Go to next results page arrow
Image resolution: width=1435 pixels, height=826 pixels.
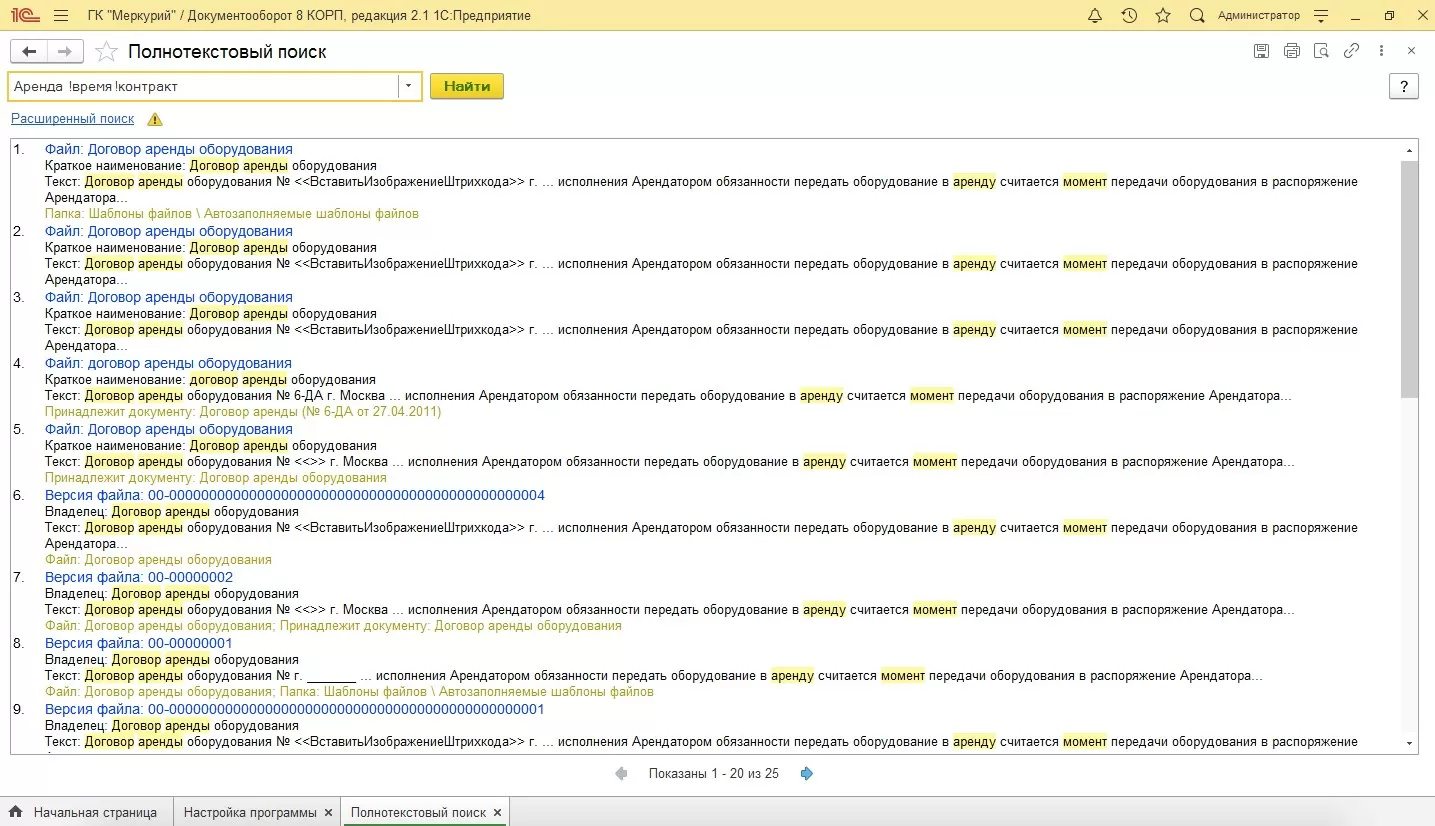tap(807, 773)
